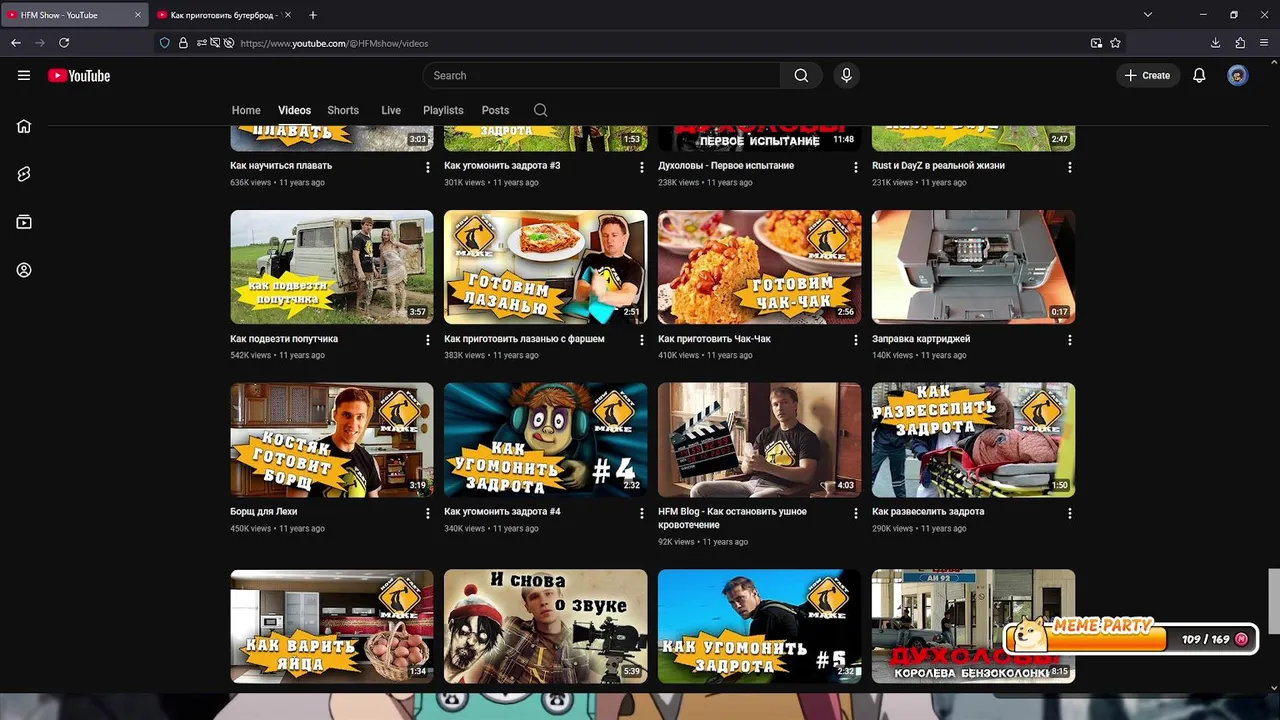Click the channel search magnifier icon
1280x720 pixels.
point(540,110)
